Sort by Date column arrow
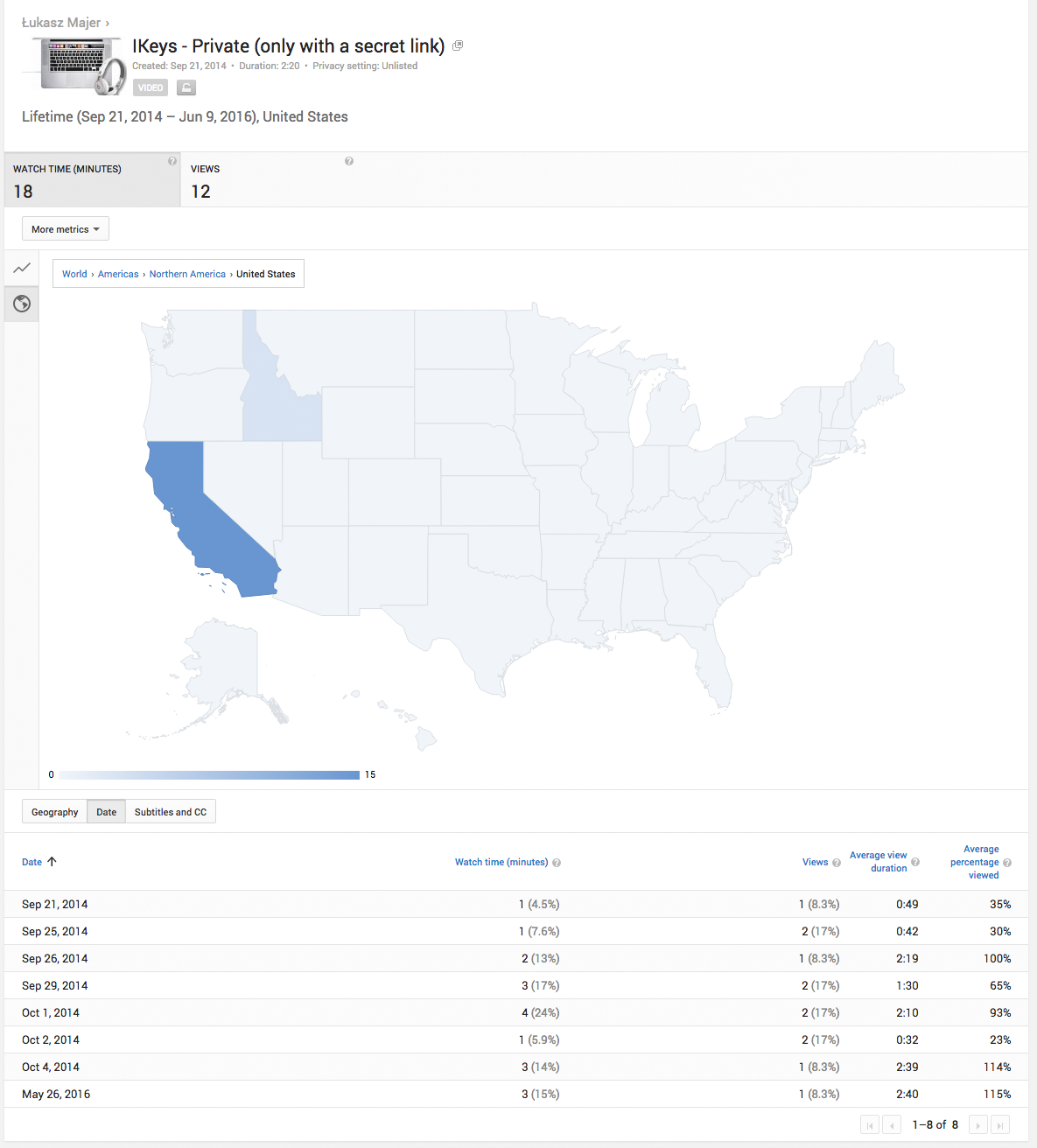The height and width of the screenshot is (1148, 1037). point(52,862)
